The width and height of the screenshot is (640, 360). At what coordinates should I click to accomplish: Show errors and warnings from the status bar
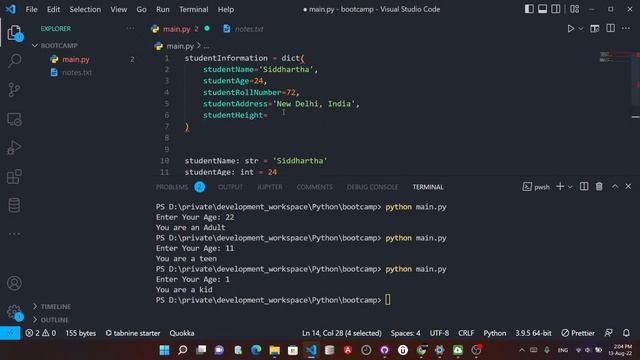click(41, 333)
